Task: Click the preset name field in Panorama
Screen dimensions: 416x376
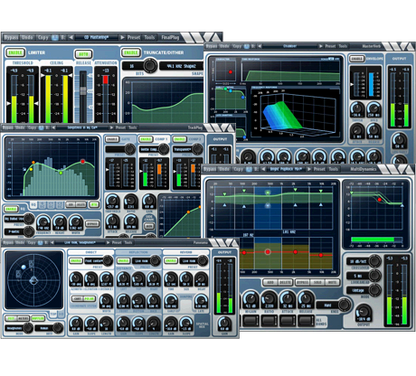Action: [80, 242]
